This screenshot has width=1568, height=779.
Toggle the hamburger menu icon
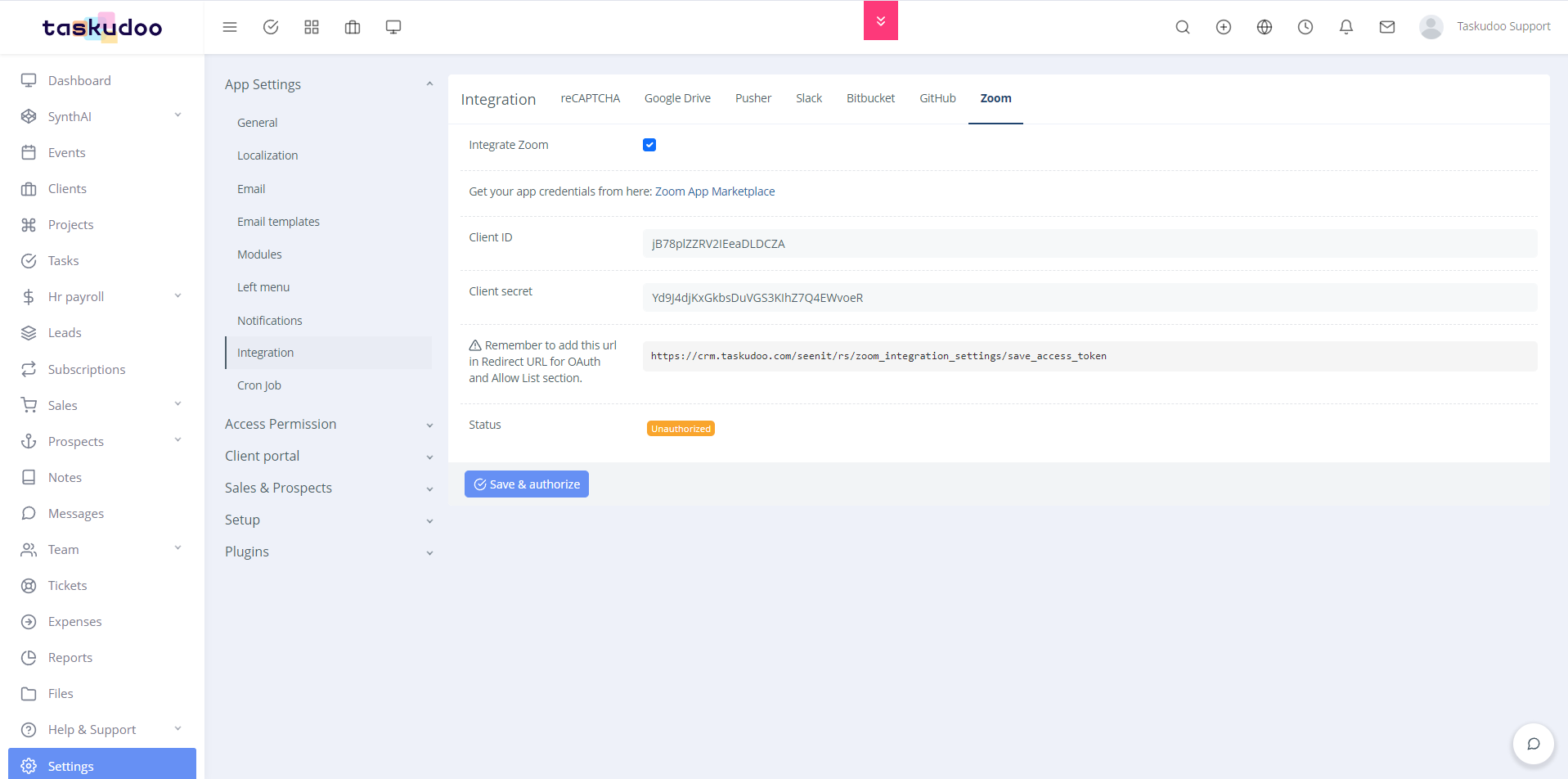coord(230,27)
